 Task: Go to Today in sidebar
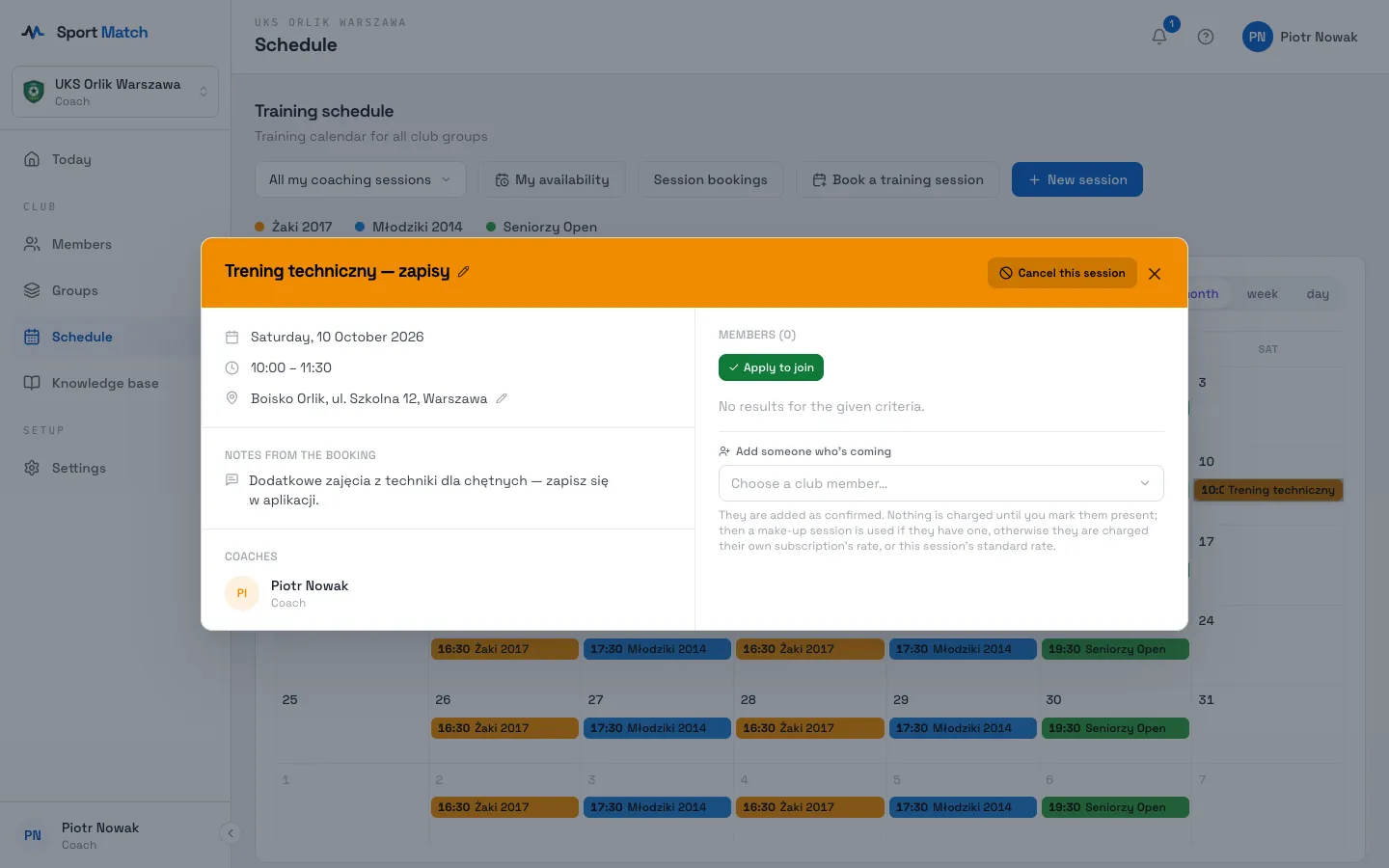coord(115,159)
